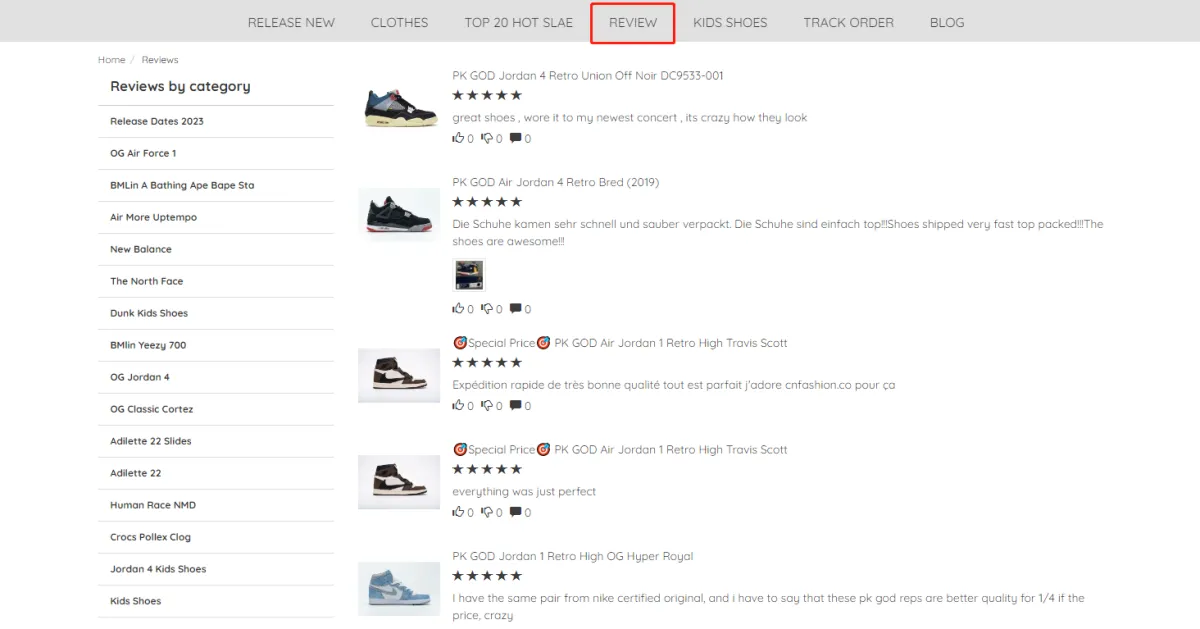Open TOP 20 HOT SLAE page

[x=519, y=22]
